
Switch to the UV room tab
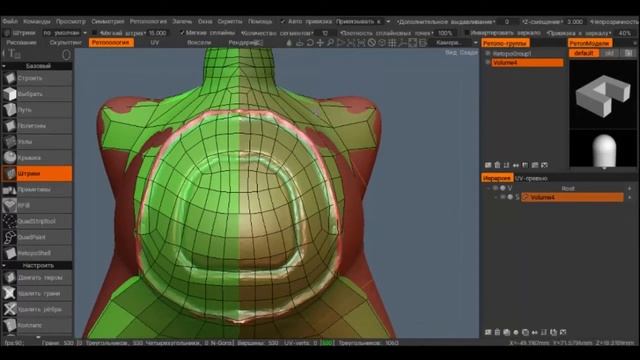[x=155, y=42]
